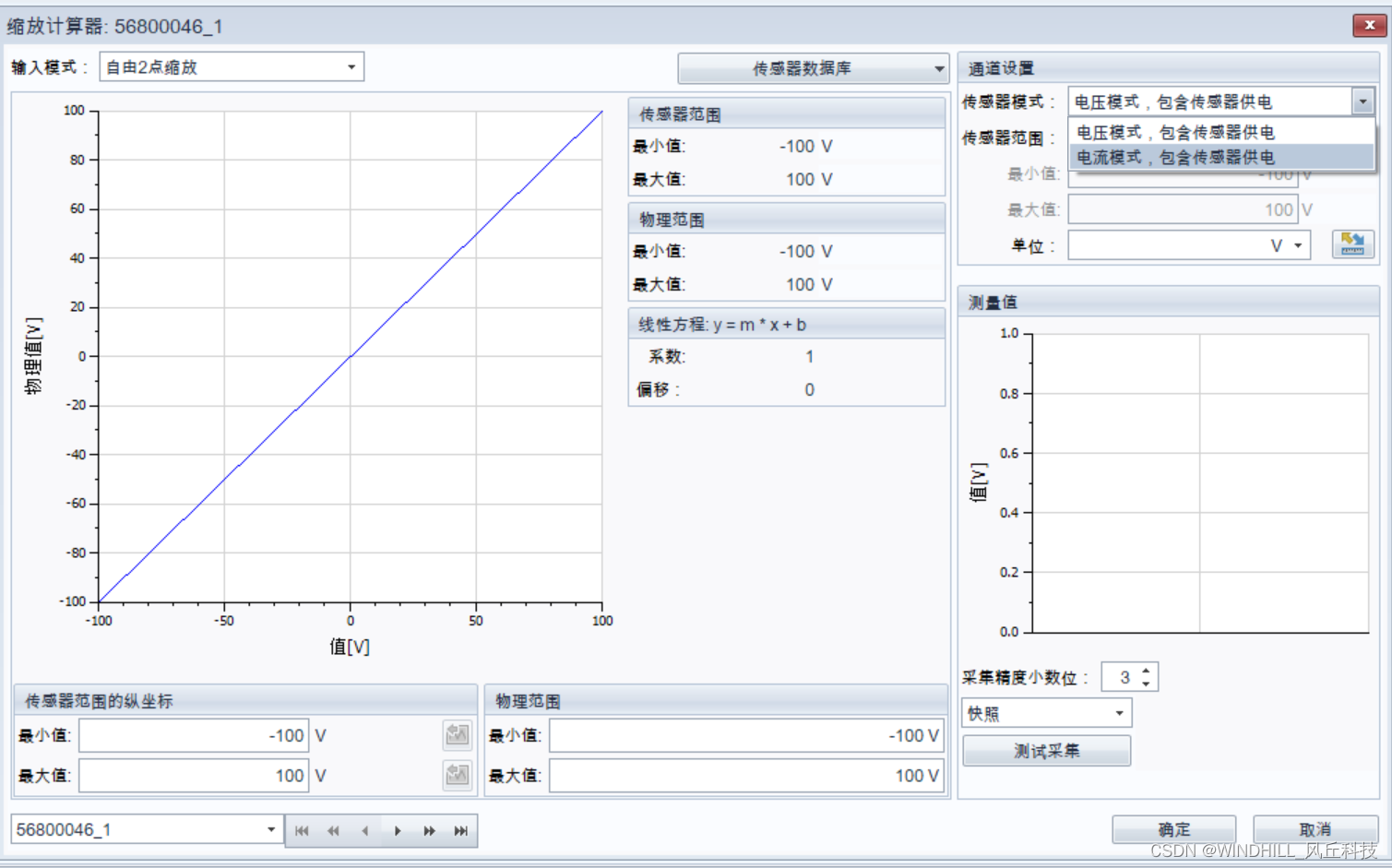The image size is (1392, 868).
Task: Click the 线性方程: y = m * x + b header
Action: click(x=786, y=324)
